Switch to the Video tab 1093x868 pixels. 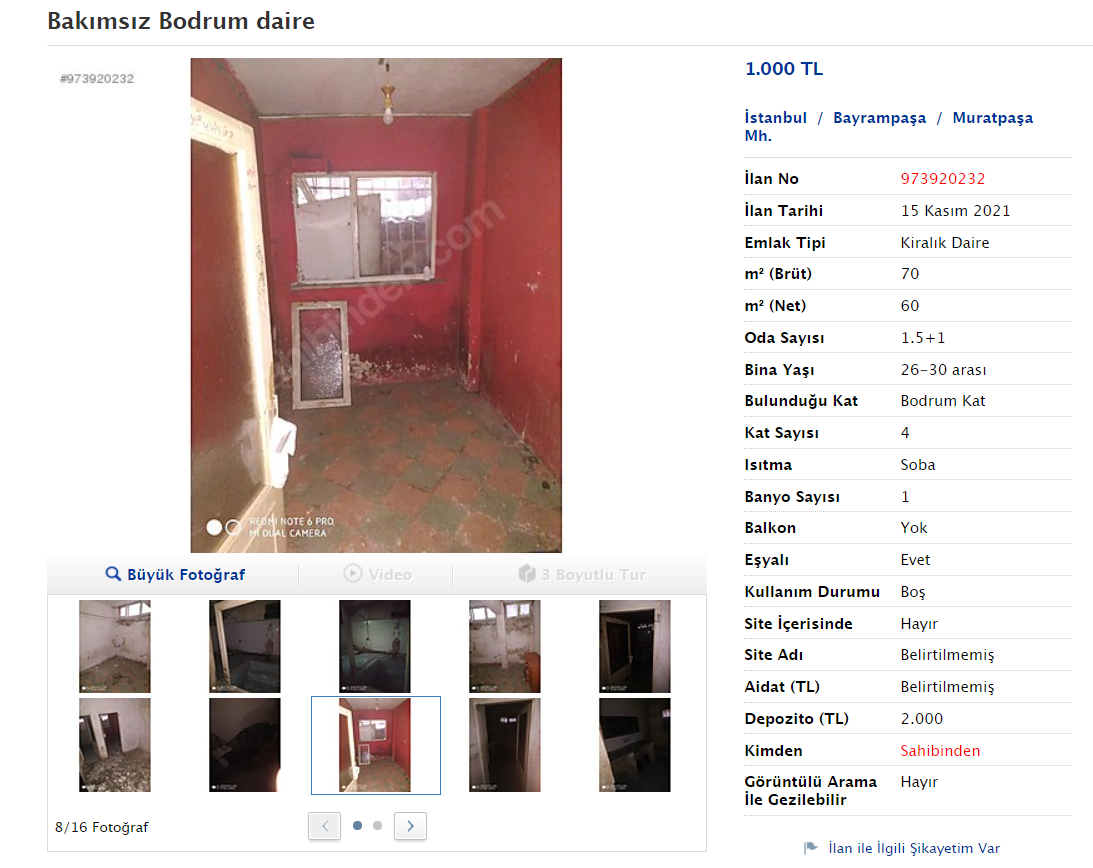377,574
